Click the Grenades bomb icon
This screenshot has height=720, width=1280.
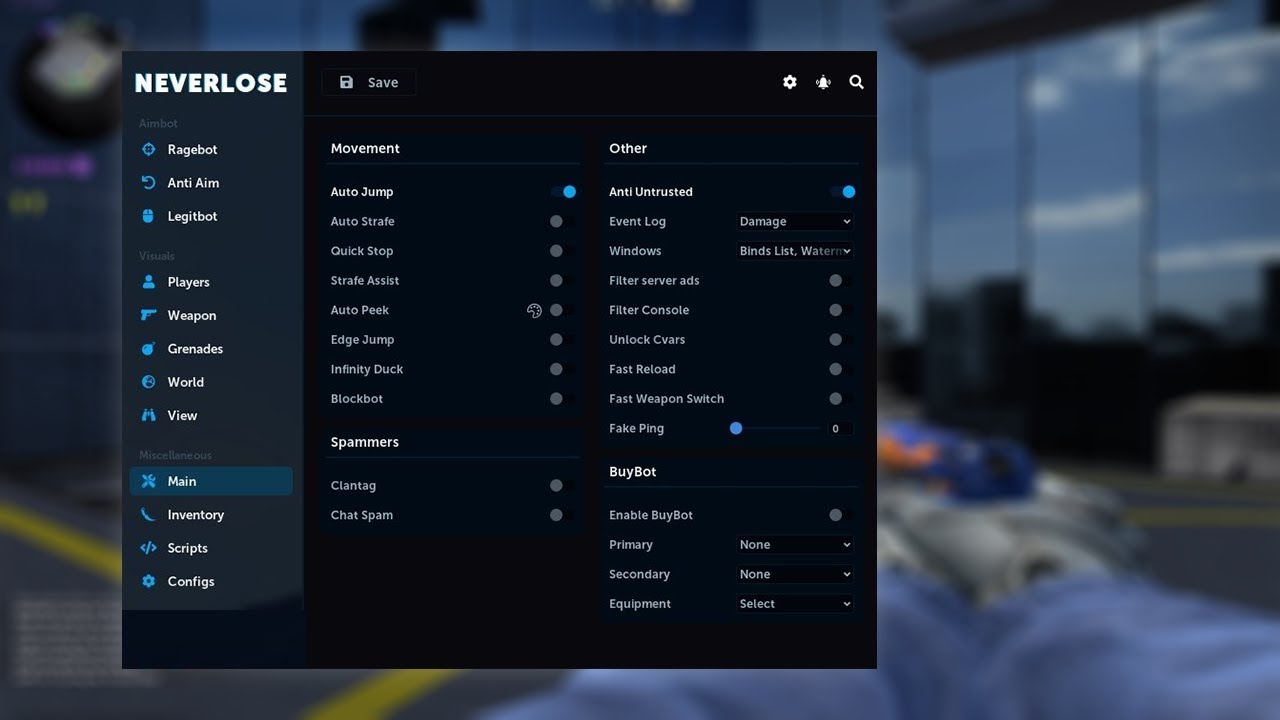coord(149,348)
